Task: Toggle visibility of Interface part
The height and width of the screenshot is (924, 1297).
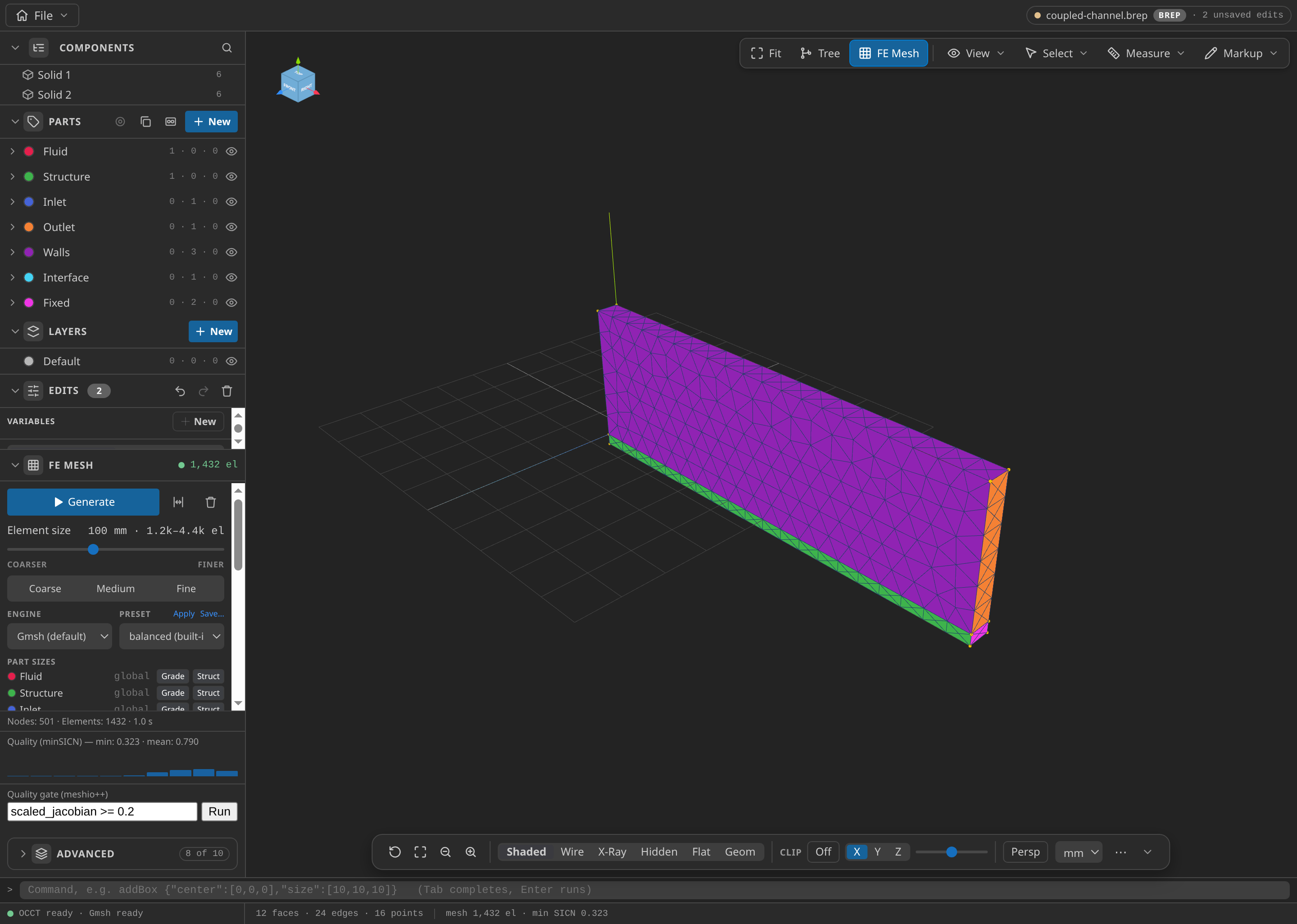Action: coord(231,278)
